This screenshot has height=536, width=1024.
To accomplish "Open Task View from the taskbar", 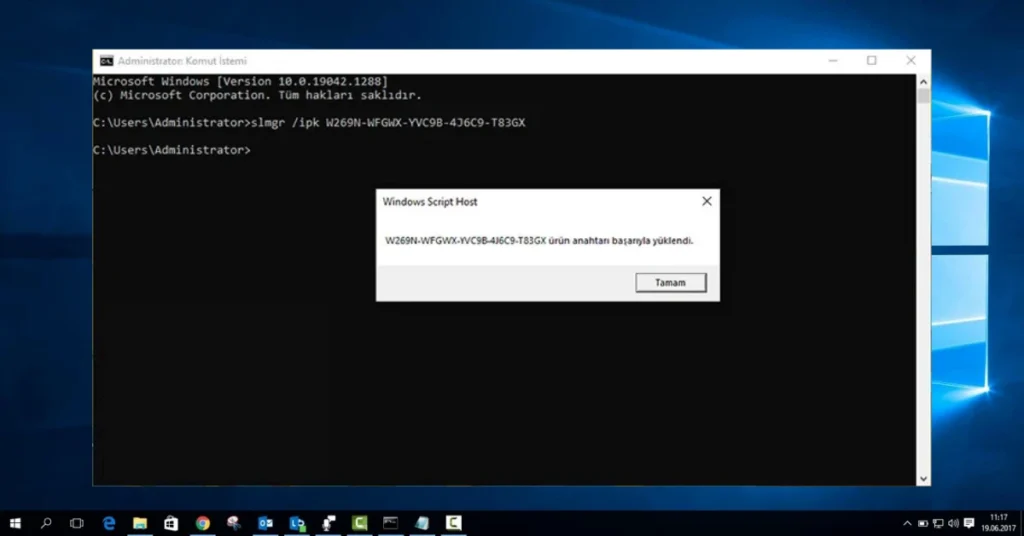I will pos(76,523).
